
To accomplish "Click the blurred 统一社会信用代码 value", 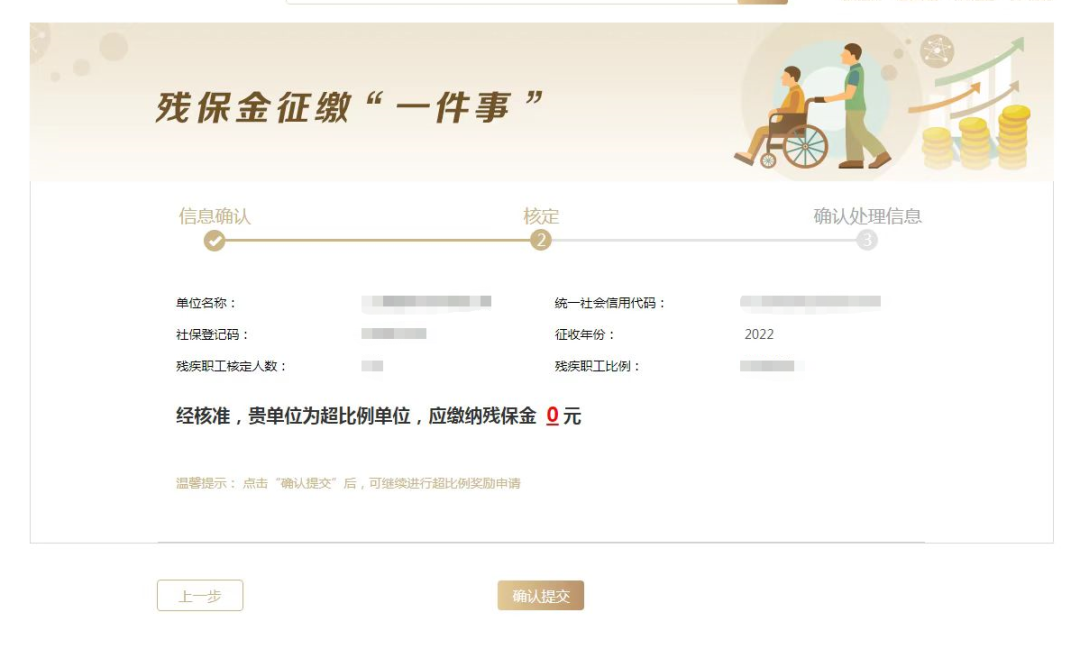I will coord(811,302).
